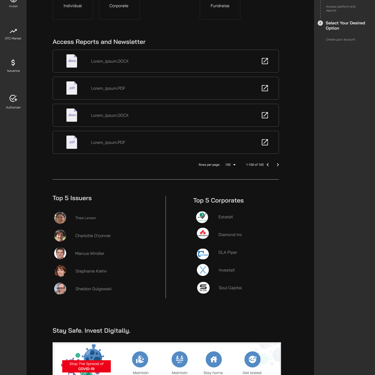Select corporate name EstateX

coord(226,217)
